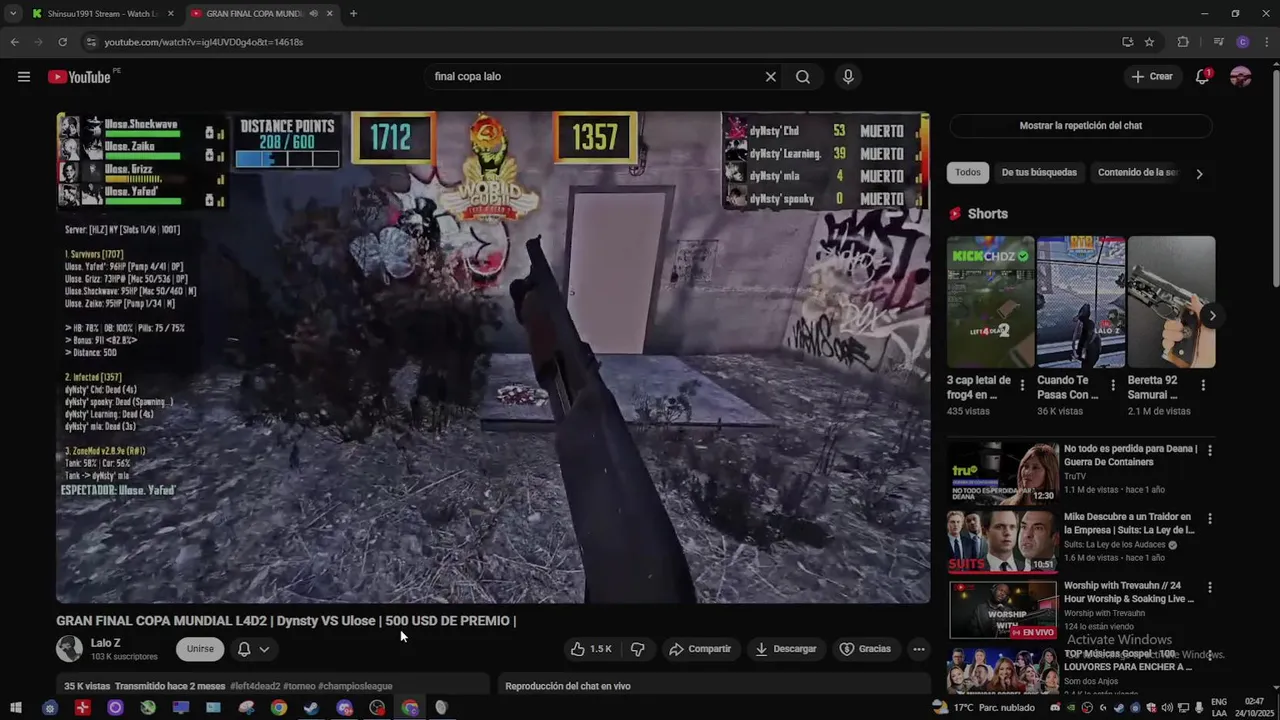
Task: View site information icon in address bar
Action: 91,42
